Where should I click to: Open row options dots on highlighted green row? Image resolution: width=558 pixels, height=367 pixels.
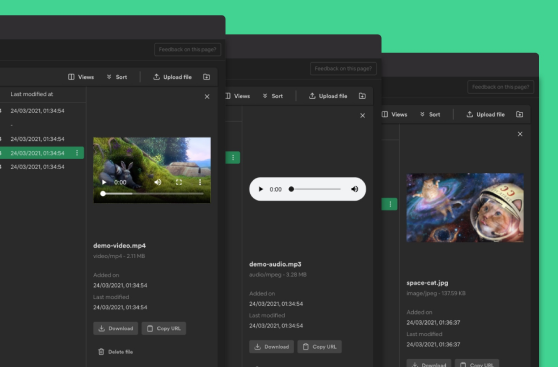tap(77, 153)
